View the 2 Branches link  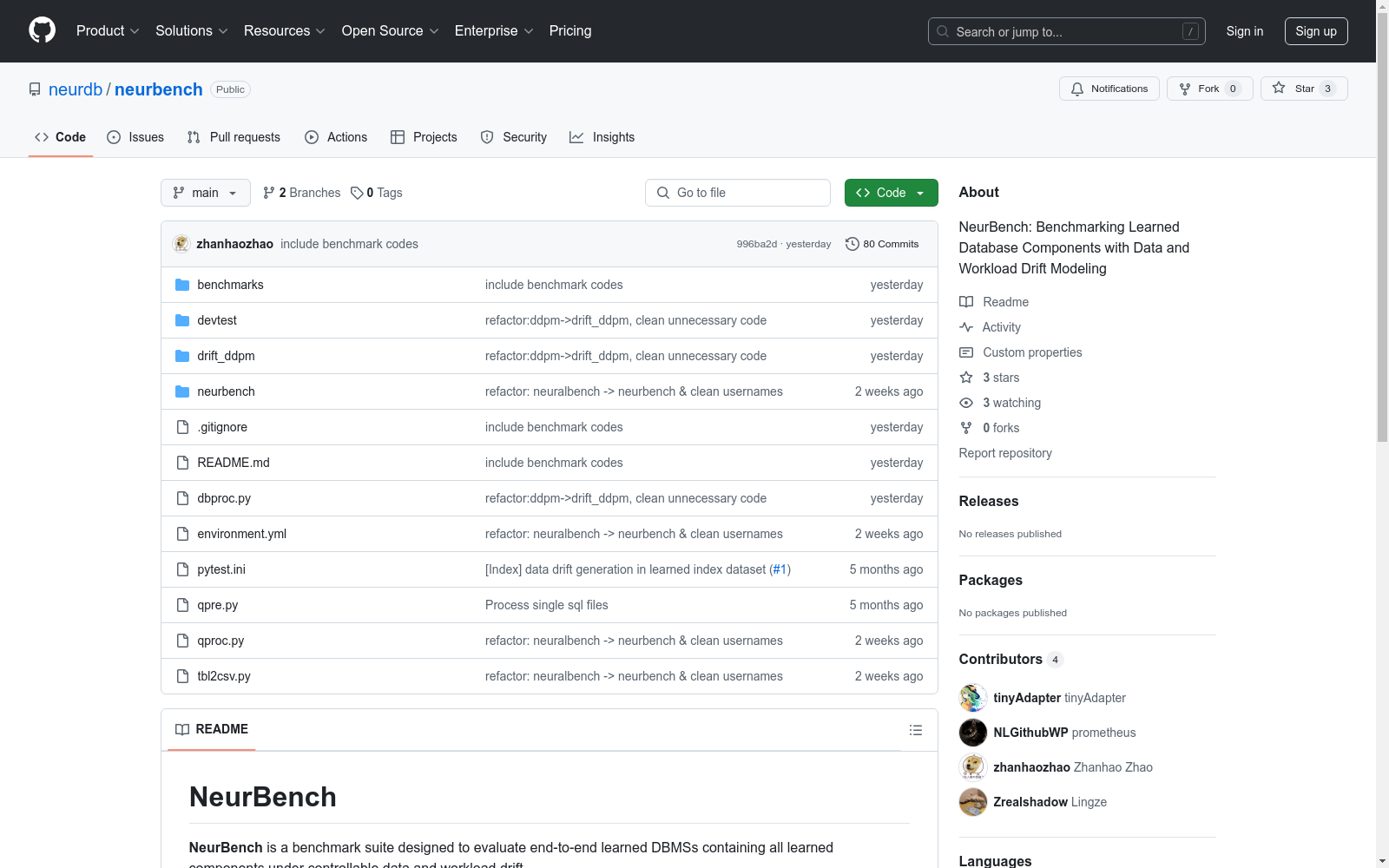302,193
